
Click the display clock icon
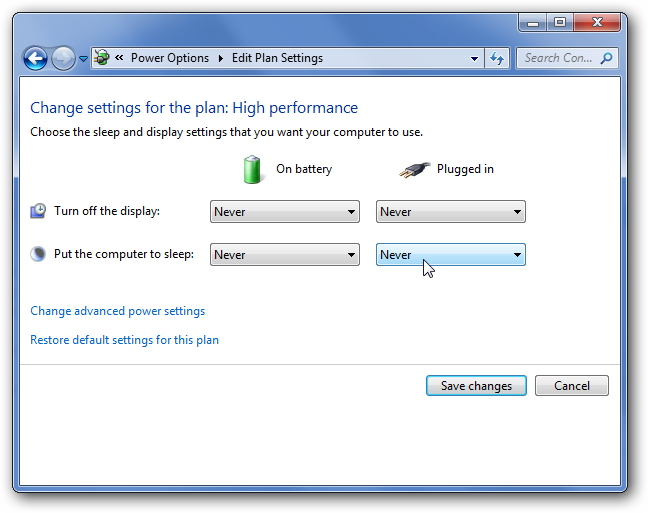(38, 211)
